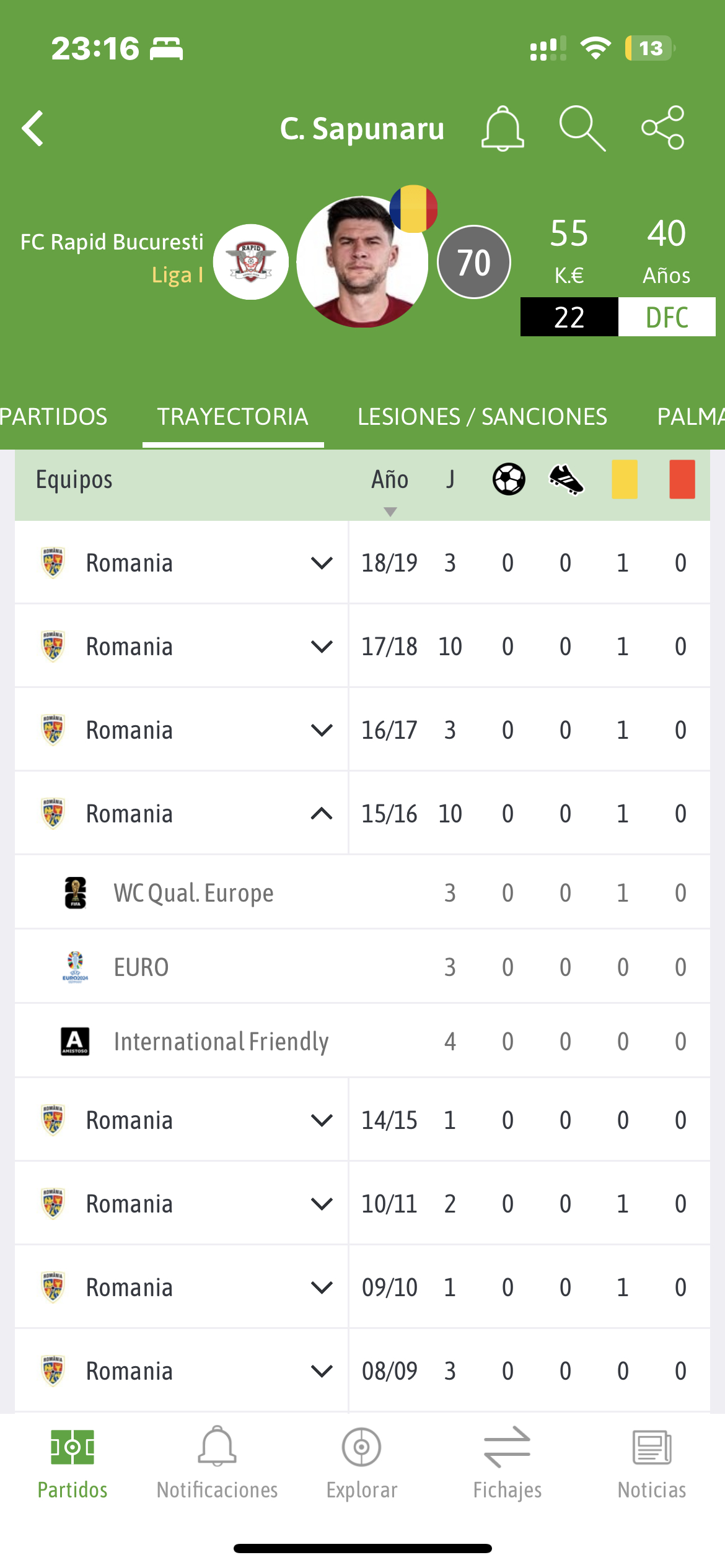Tap the back arrow icon
The width and height of the screenshot is (725, 1568).
coord(33,128)
